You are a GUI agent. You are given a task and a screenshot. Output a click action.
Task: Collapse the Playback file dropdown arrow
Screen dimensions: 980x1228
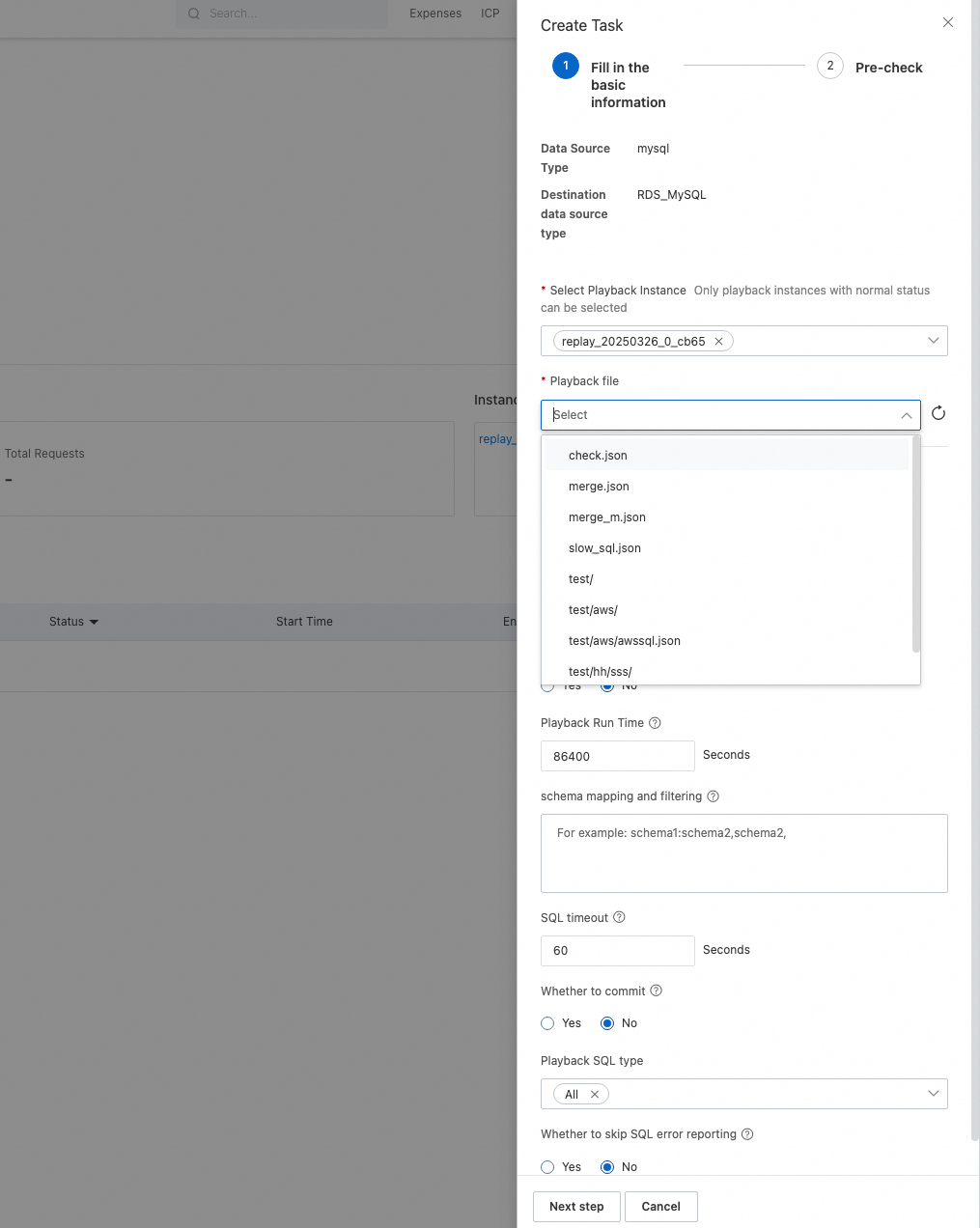pos(907,415)
